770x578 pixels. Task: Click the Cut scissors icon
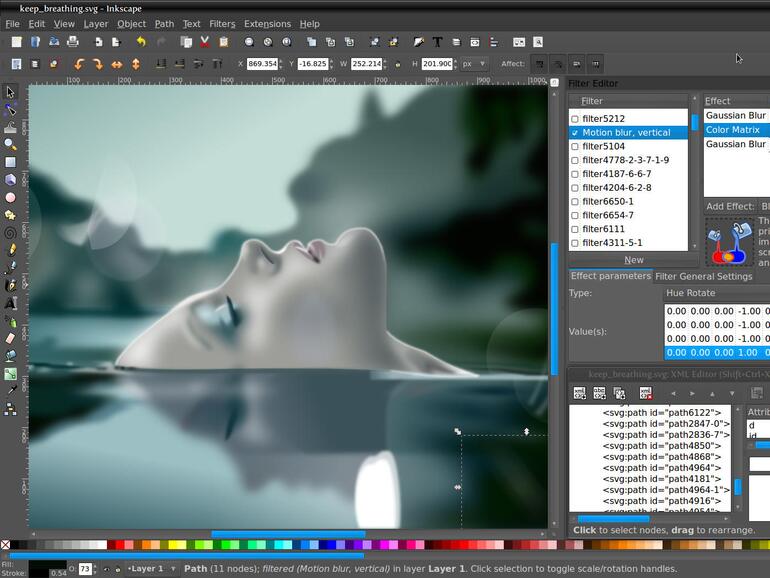pos(204,42)
